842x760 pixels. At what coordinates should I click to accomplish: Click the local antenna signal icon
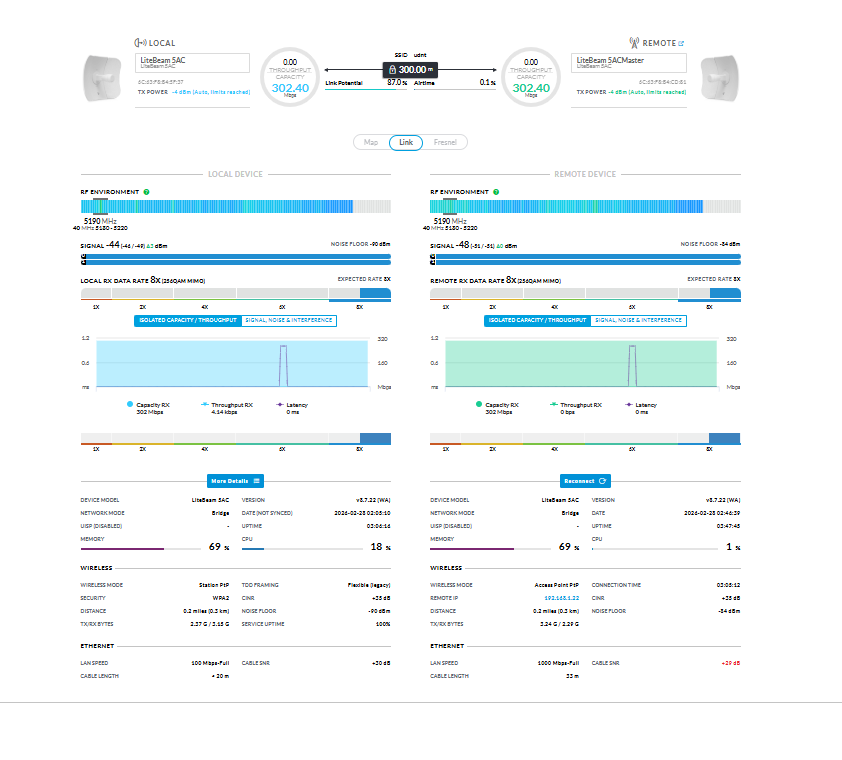pyautogui.click(x=140, y=43)
